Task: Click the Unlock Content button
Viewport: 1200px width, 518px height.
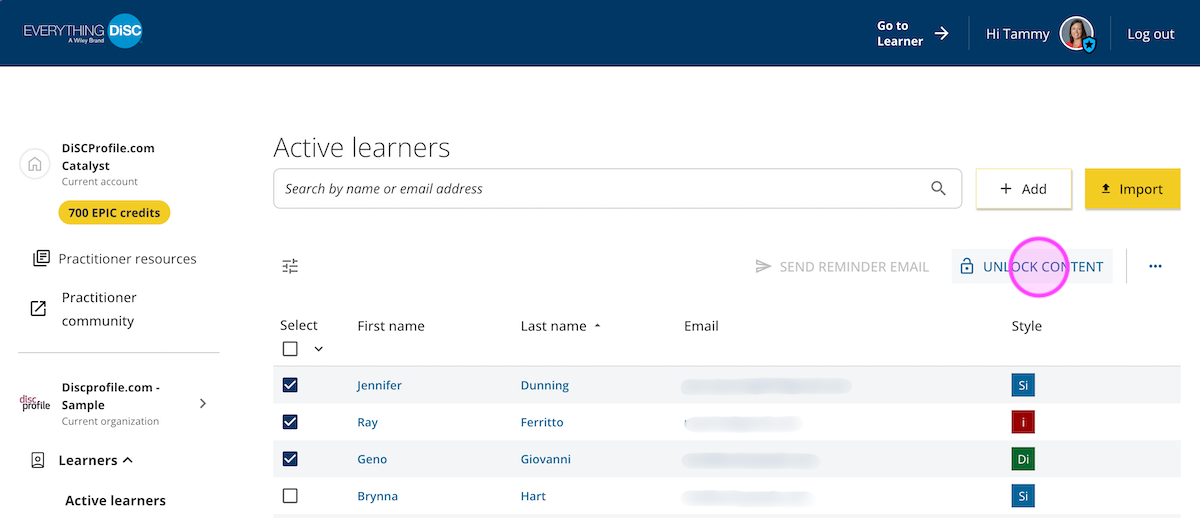Action: pos(1032,267)
